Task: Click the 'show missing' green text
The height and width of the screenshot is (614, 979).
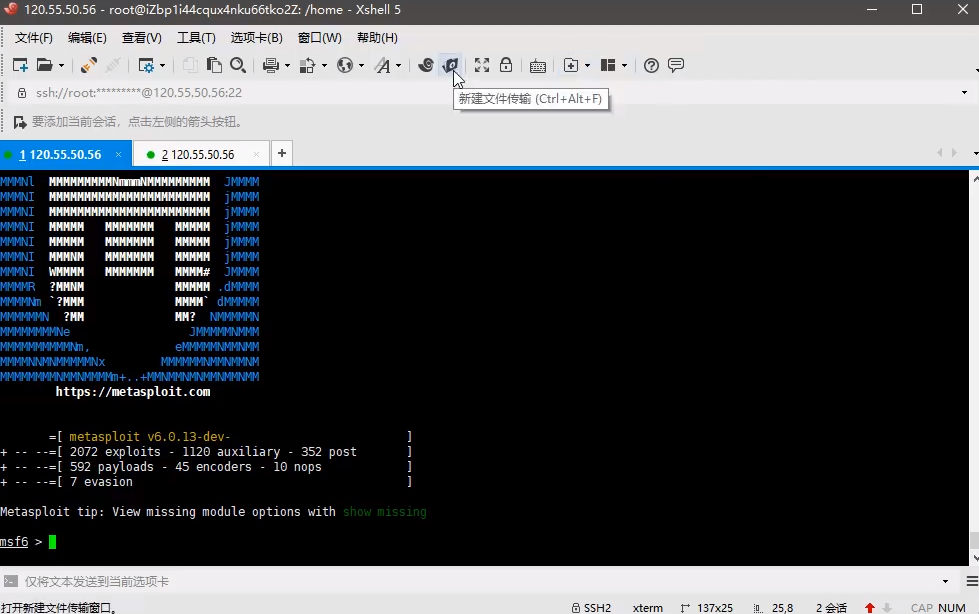Action: 385,512
